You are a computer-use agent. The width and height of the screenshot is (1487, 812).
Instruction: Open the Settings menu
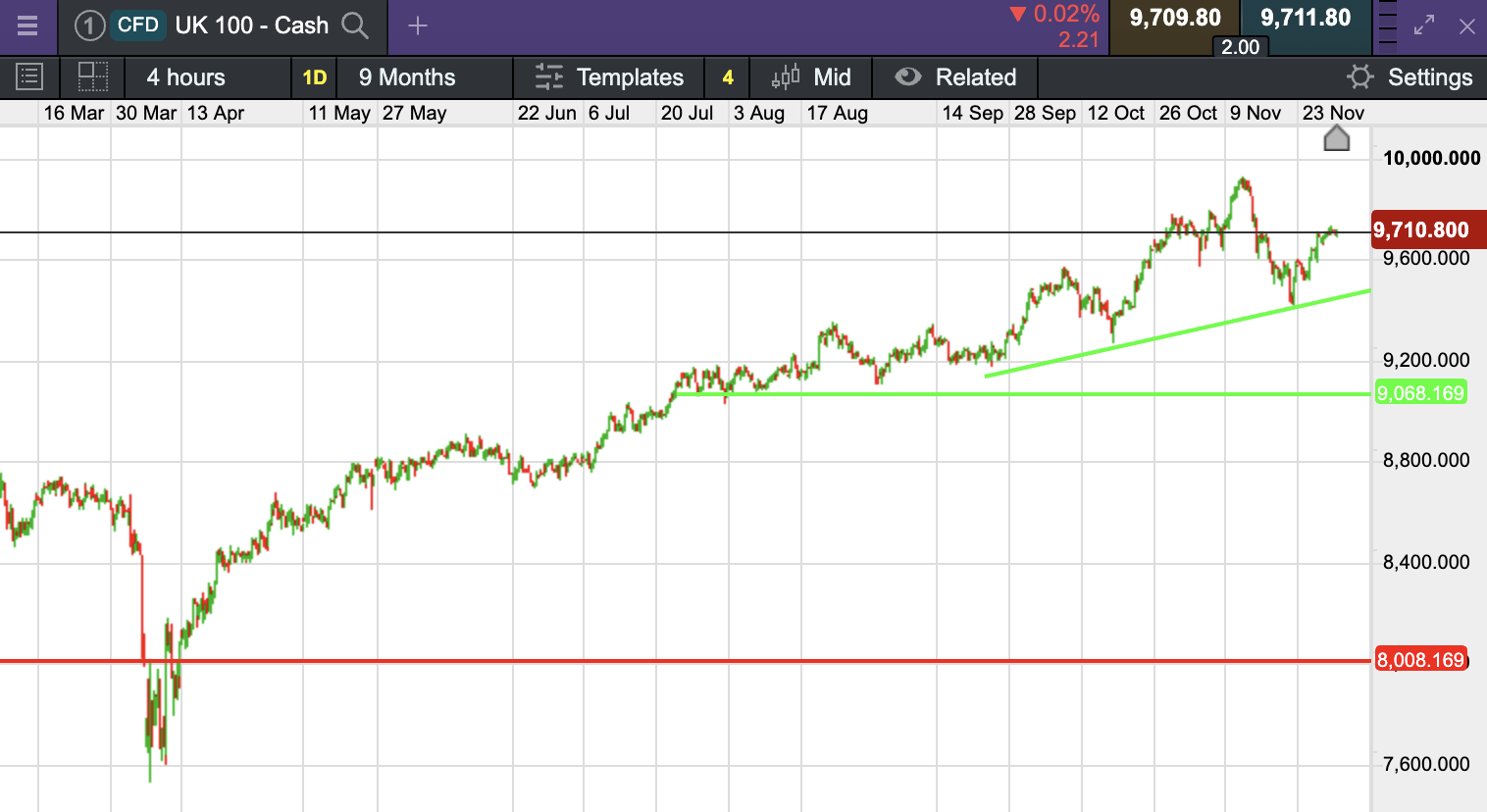point(1410,77)
